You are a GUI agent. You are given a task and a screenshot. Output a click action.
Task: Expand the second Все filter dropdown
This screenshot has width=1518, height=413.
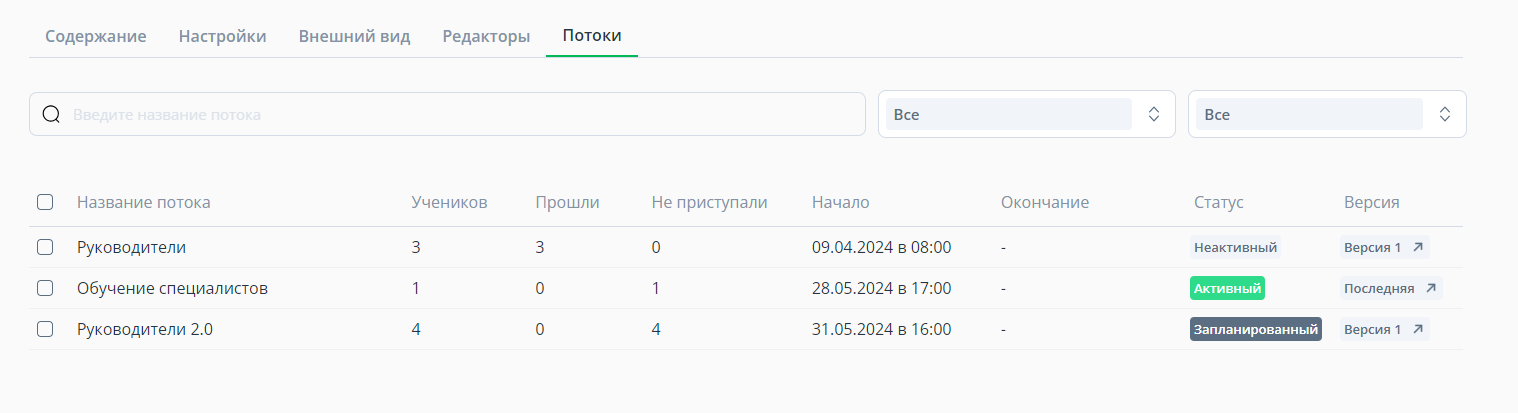(1327, 114)
